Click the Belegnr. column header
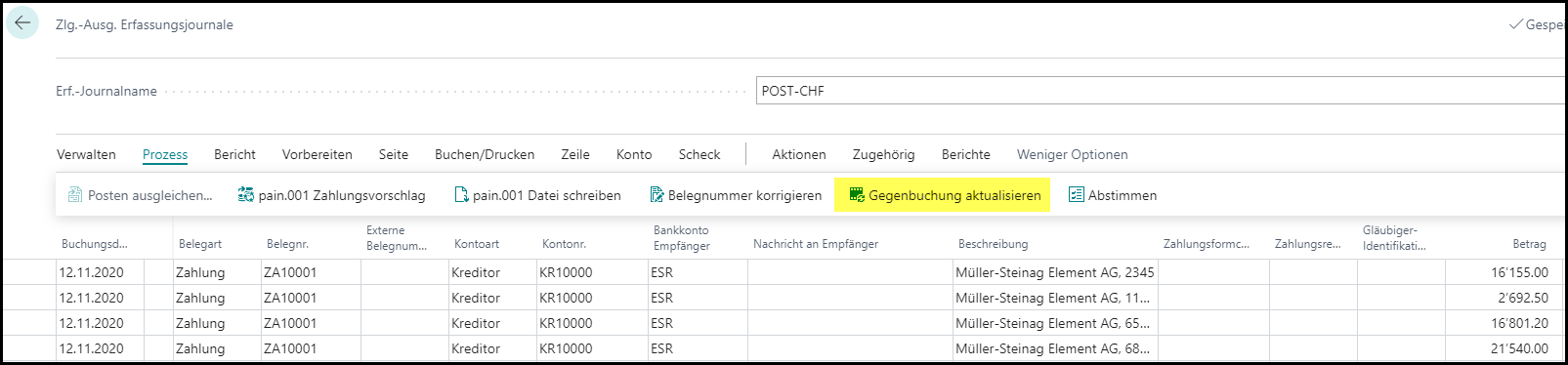Image resolution: width=1568 pixels, height=365 pixels. tap(287, 244)
